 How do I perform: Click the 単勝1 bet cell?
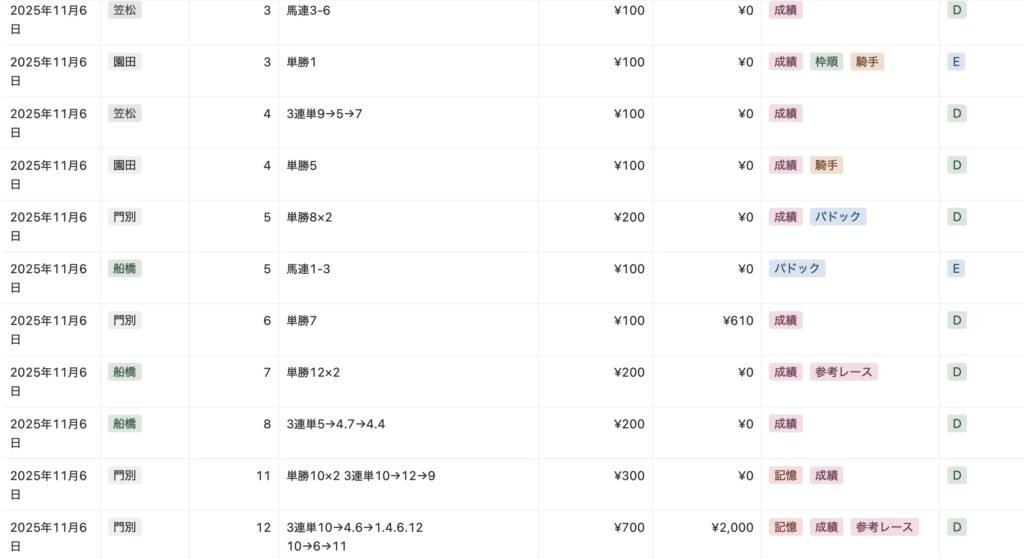point(301,62)
